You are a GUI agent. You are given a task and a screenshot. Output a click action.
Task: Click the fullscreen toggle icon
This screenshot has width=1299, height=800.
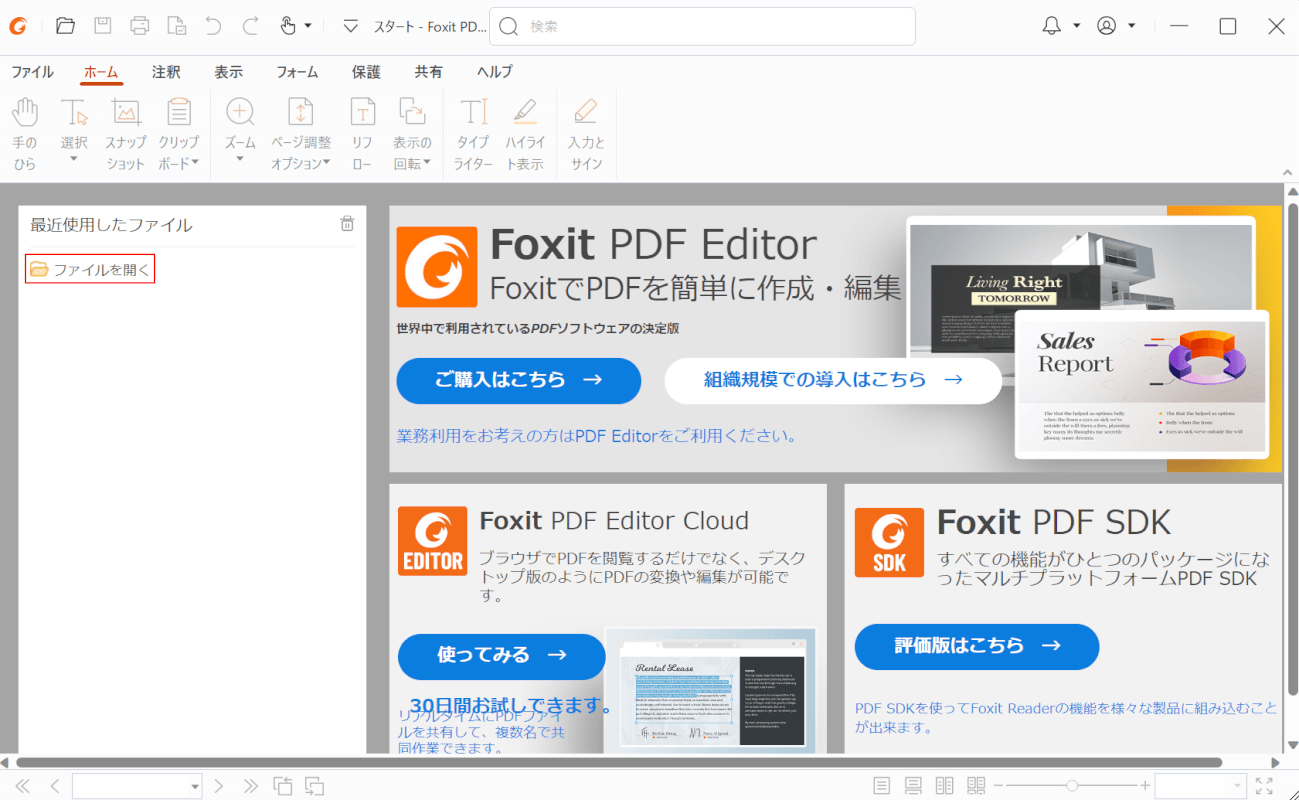tap(1264, 786)
